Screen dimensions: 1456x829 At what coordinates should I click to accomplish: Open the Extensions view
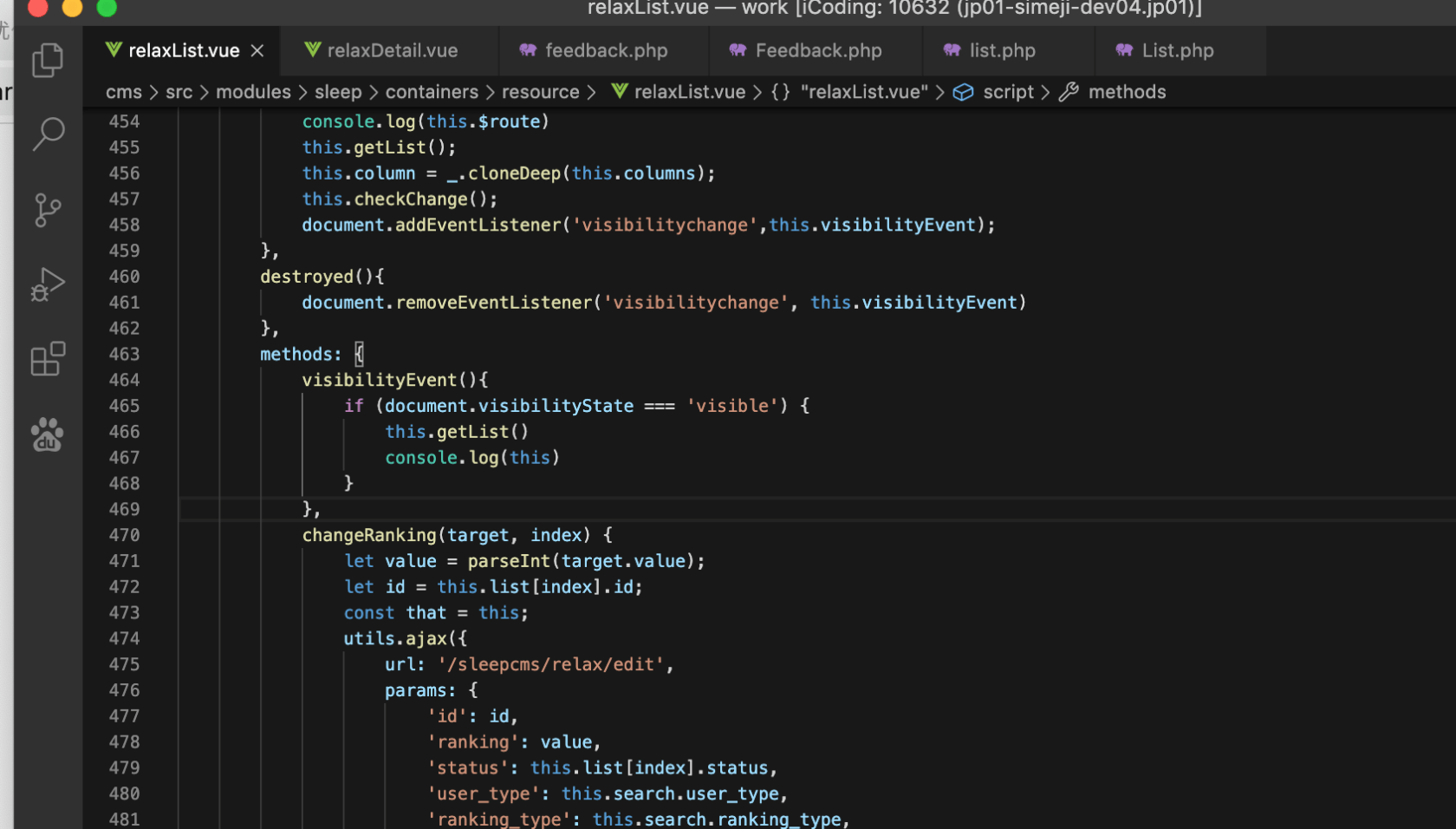click(x=48, y=358)
